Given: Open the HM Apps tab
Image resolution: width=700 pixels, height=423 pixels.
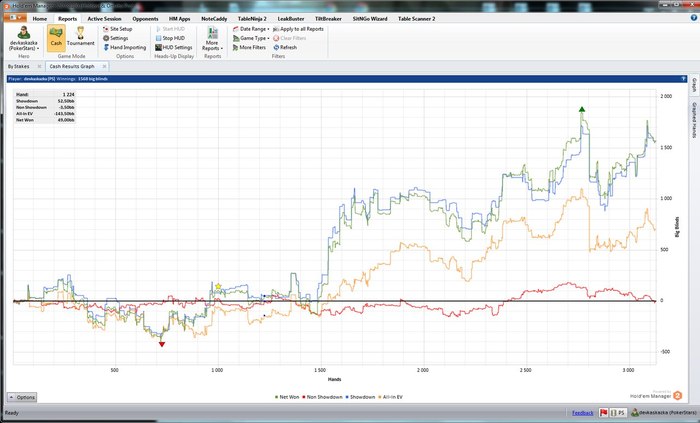Looking at the screenshot, I should (x=179, y=19).
